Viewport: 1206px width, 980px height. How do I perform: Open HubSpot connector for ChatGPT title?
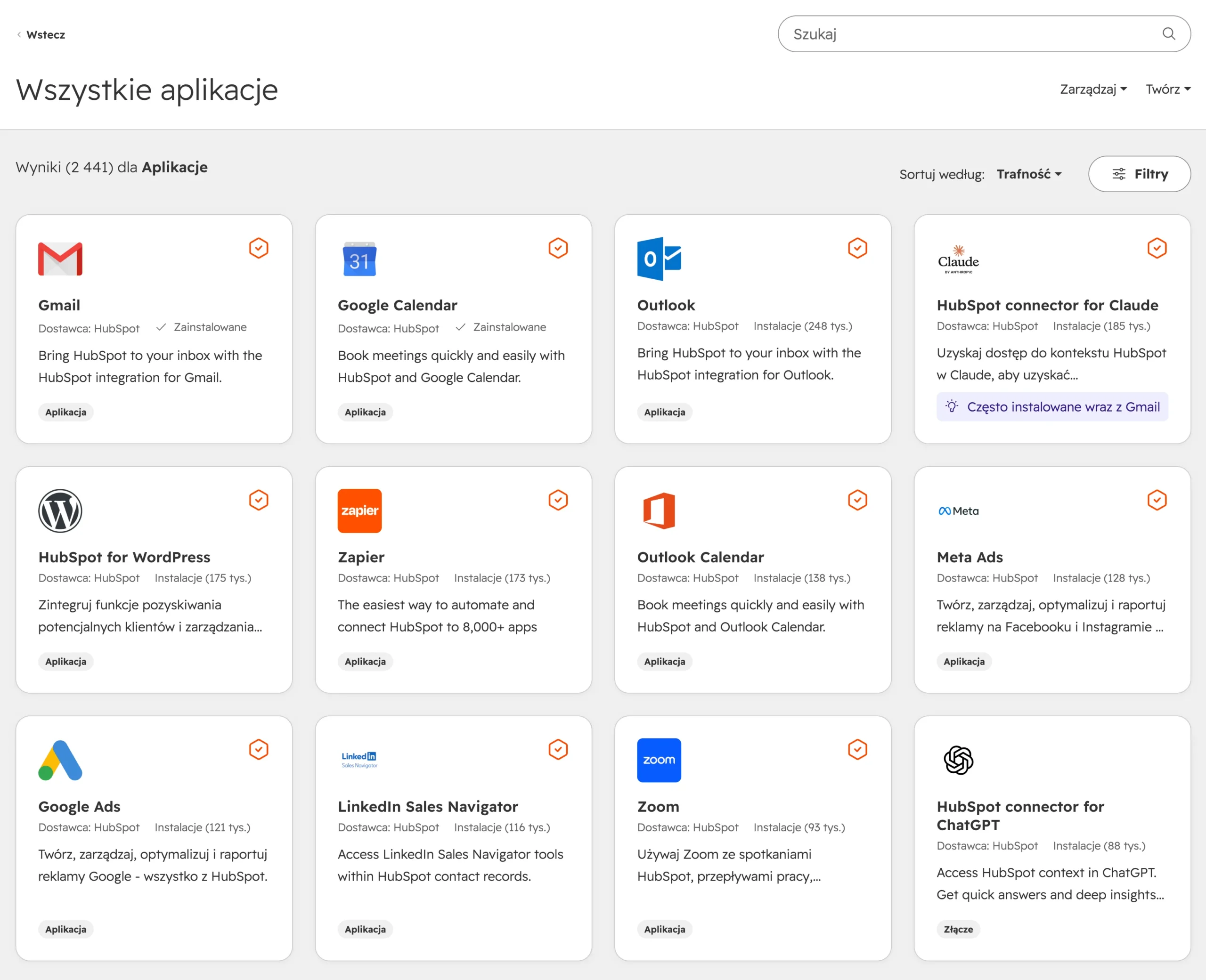1020,816
